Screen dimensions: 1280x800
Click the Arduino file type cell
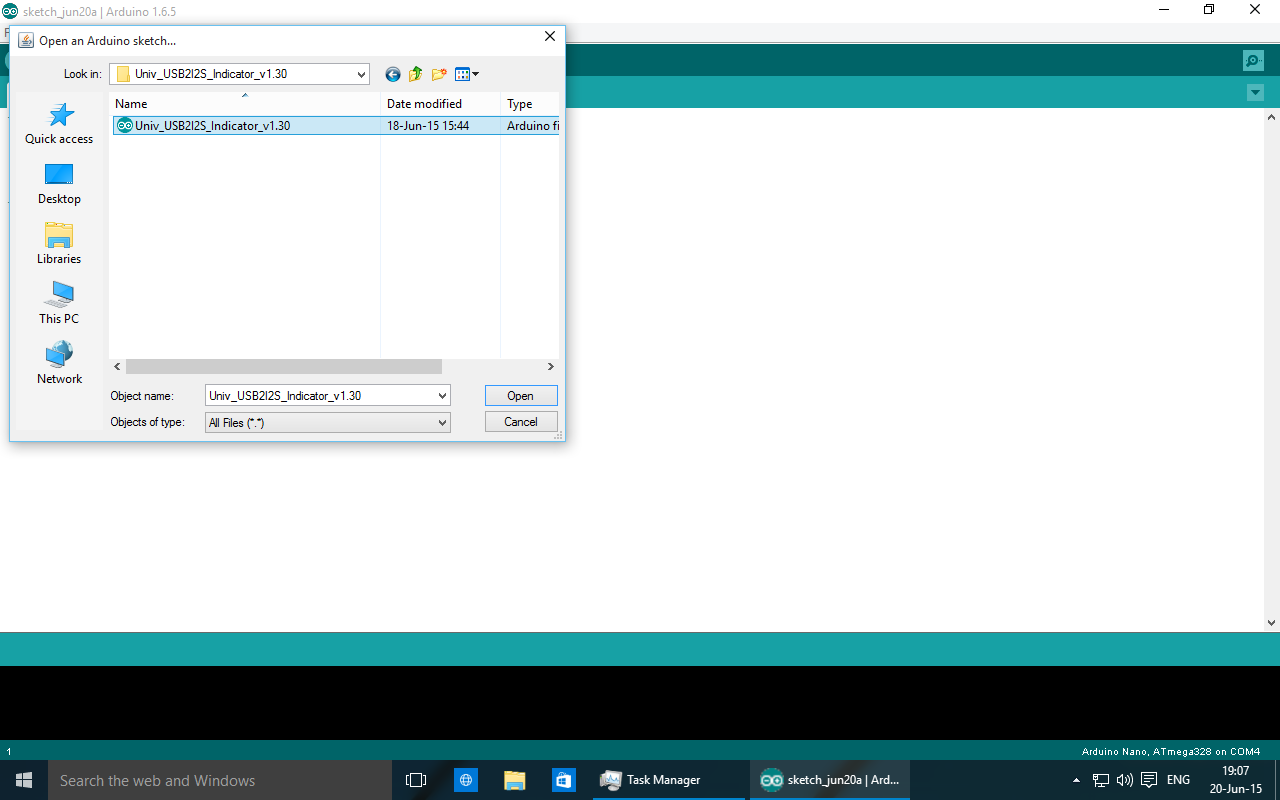click(532, 126)
